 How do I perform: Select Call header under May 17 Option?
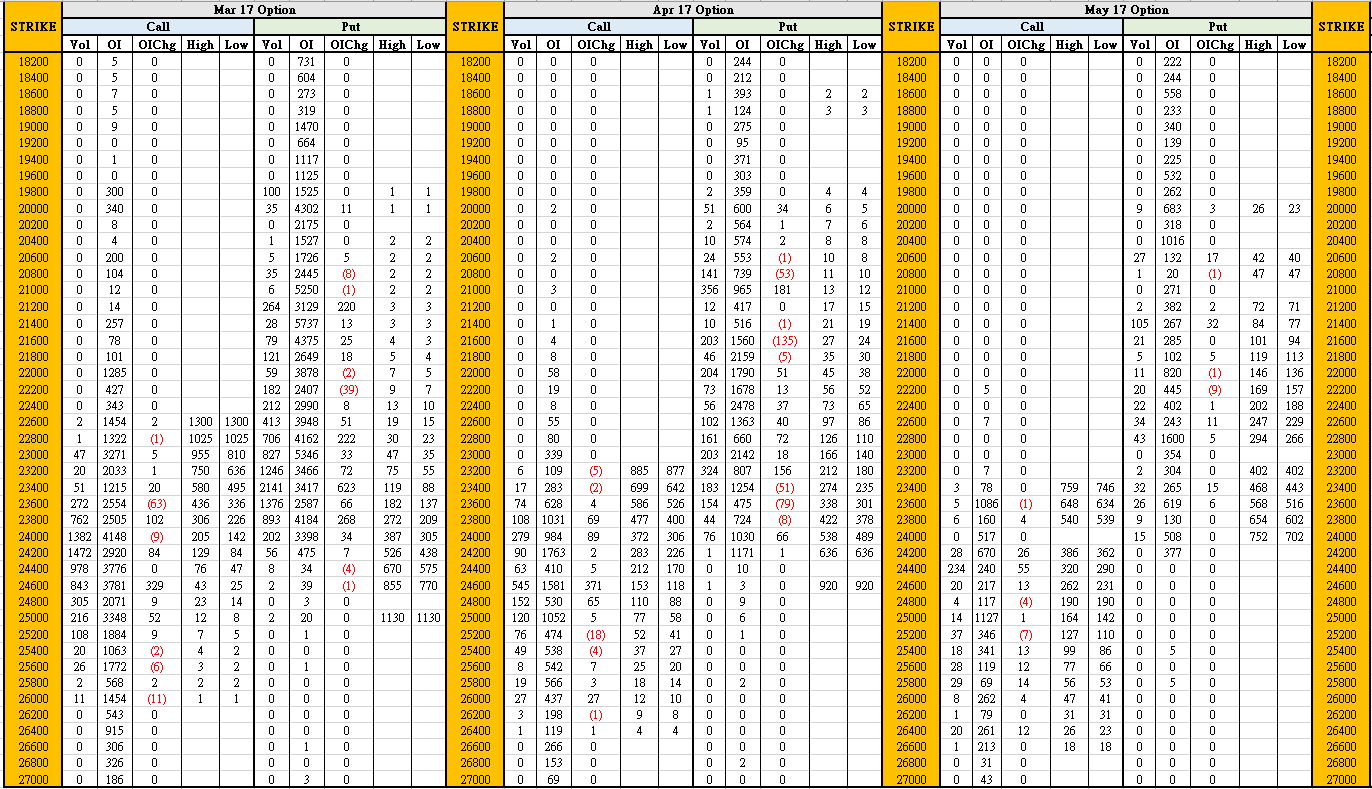pyautogui.click(x=1032, y=27)
